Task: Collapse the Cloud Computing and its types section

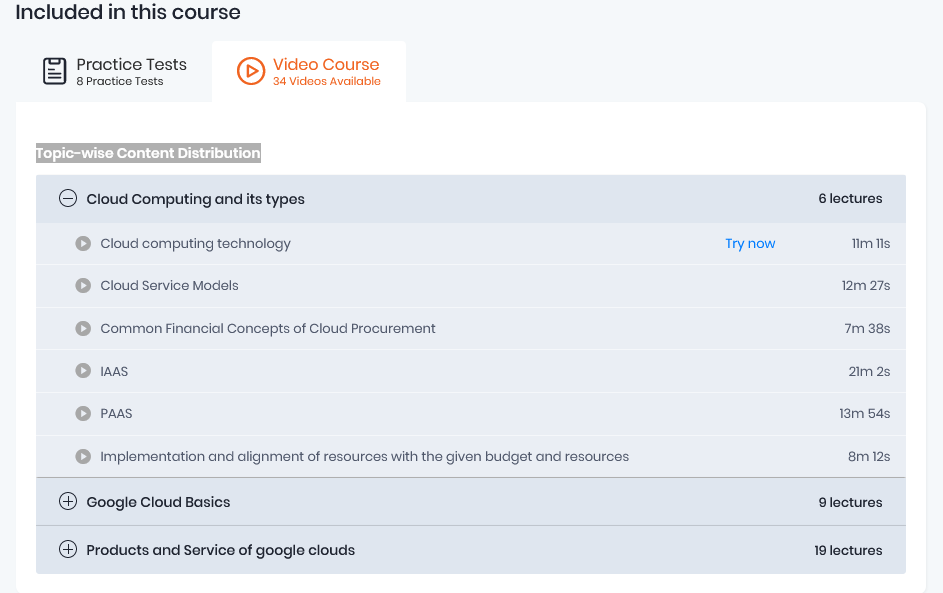Action: [68, 199]
